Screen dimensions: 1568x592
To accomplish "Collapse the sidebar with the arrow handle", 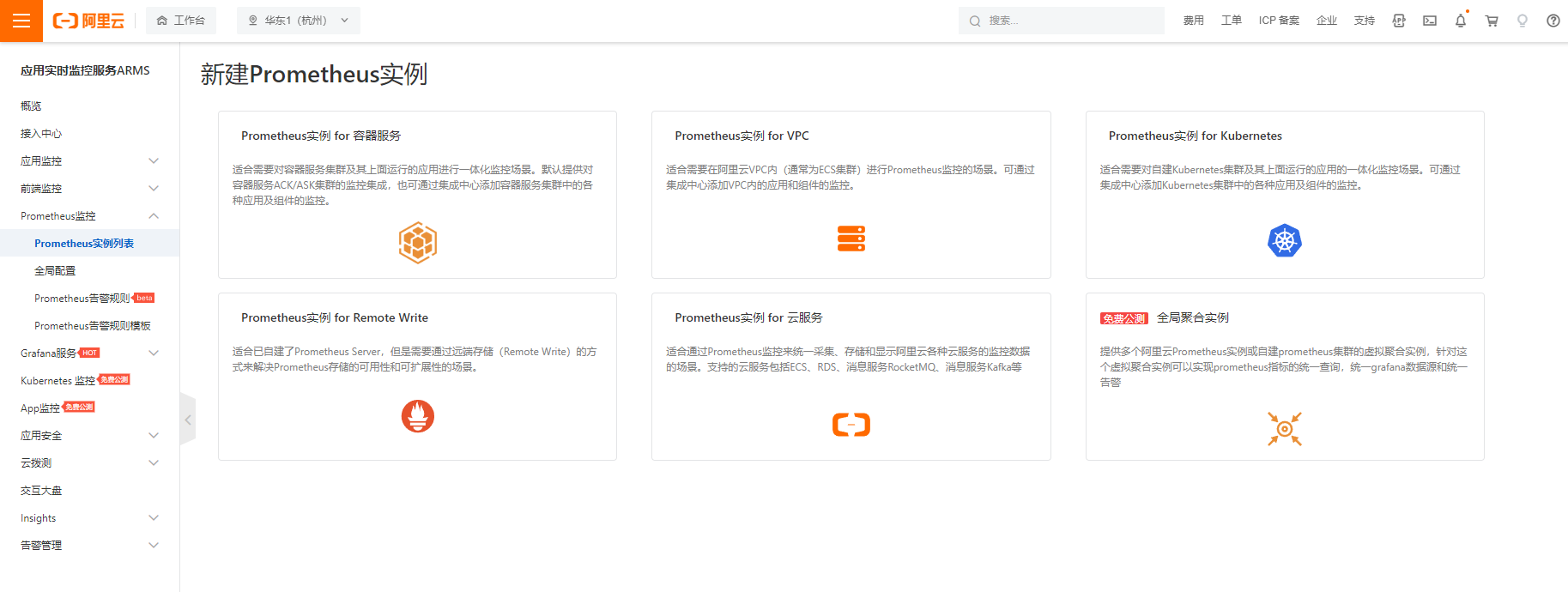I will pos(188,420).
